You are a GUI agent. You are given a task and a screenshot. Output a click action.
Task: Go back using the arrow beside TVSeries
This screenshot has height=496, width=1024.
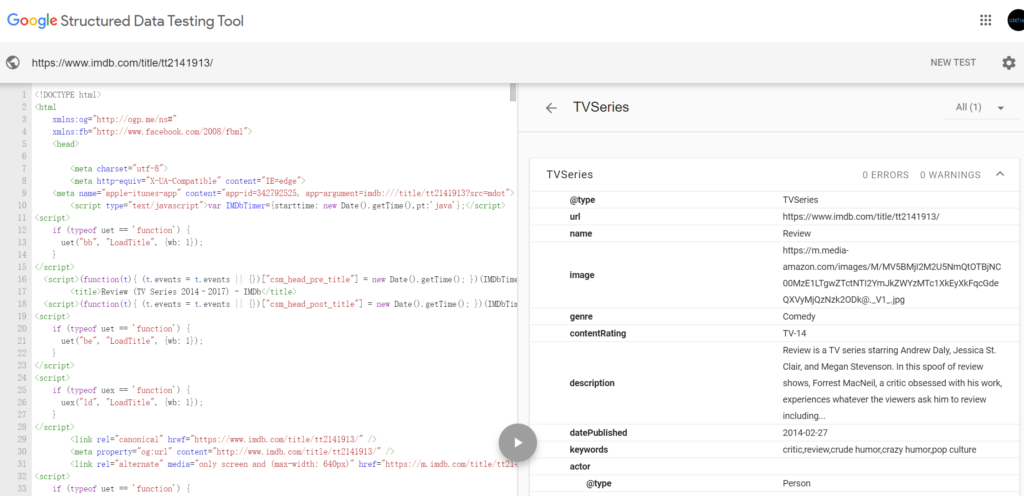551,108
